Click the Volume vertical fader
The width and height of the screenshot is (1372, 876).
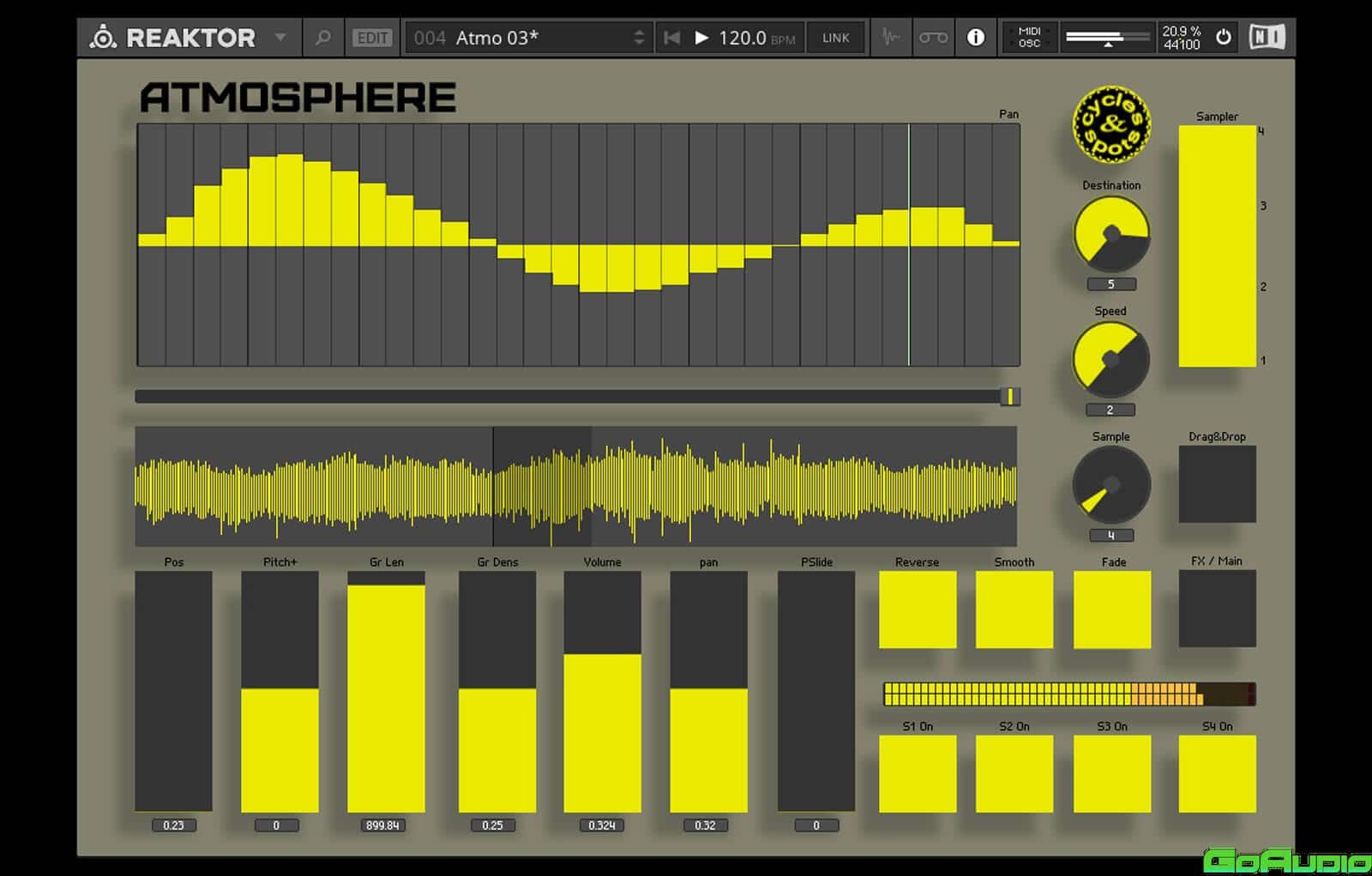[x=602, y=691]
